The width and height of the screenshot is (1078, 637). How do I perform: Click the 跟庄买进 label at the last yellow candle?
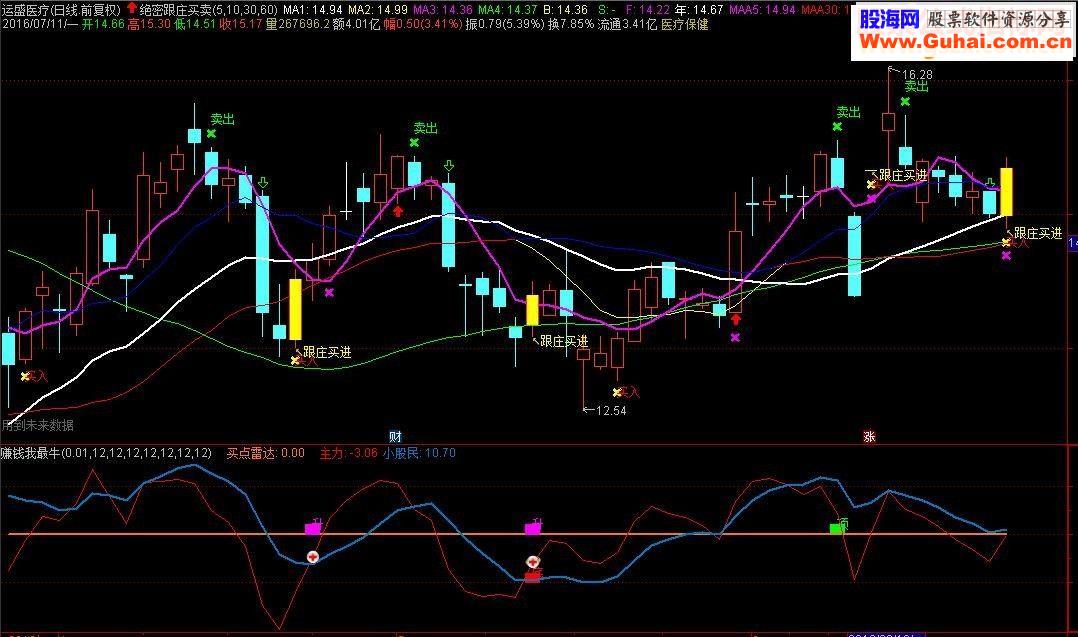(1038, 234)
